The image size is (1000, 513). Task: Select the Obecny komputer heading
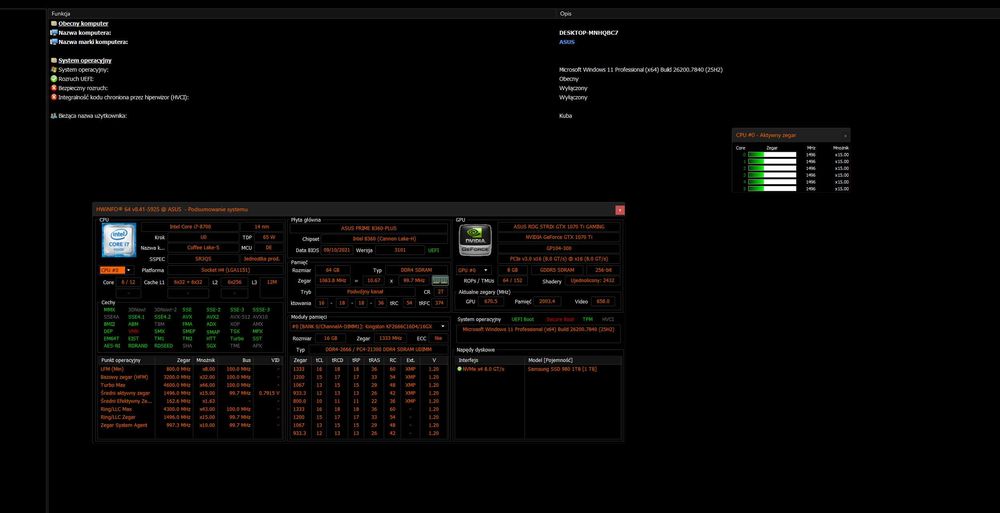[83, 24]
